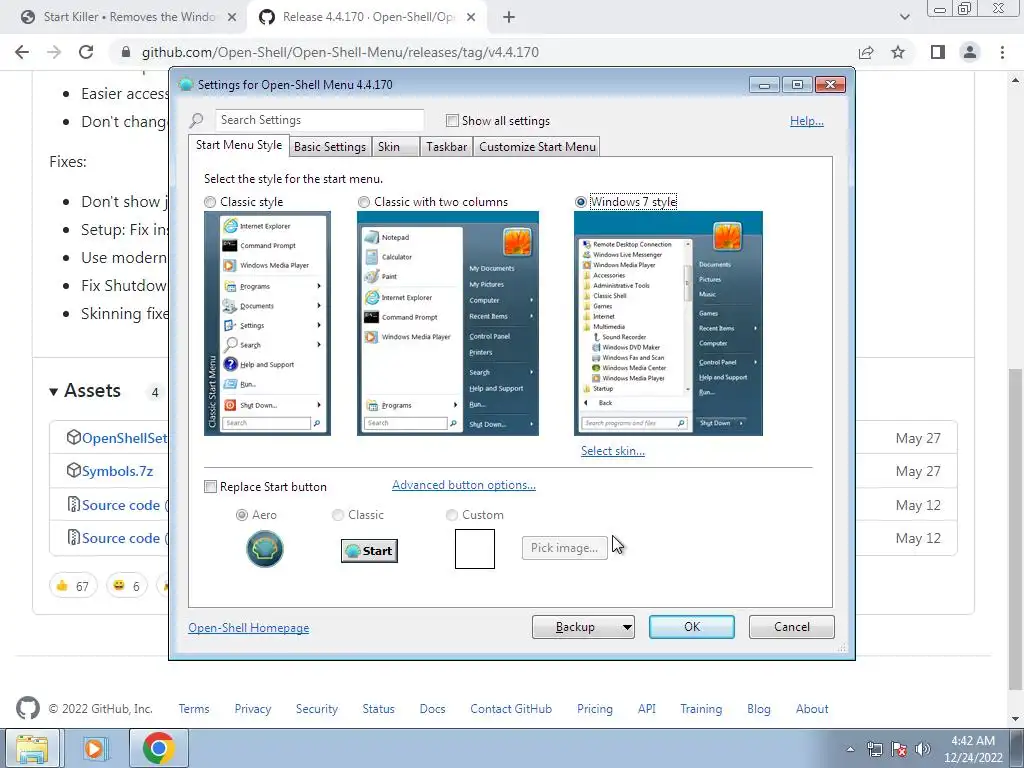
Task: Click the smiley reaction with 6
Action: pos(127,586)
